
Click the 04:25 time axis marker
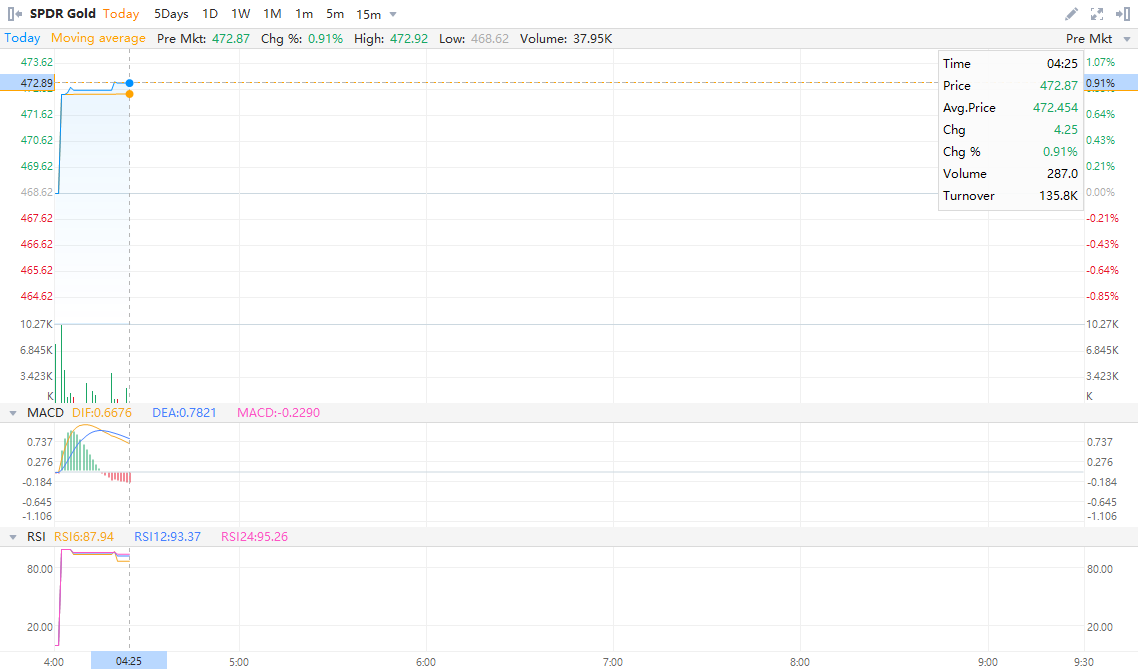129,661
